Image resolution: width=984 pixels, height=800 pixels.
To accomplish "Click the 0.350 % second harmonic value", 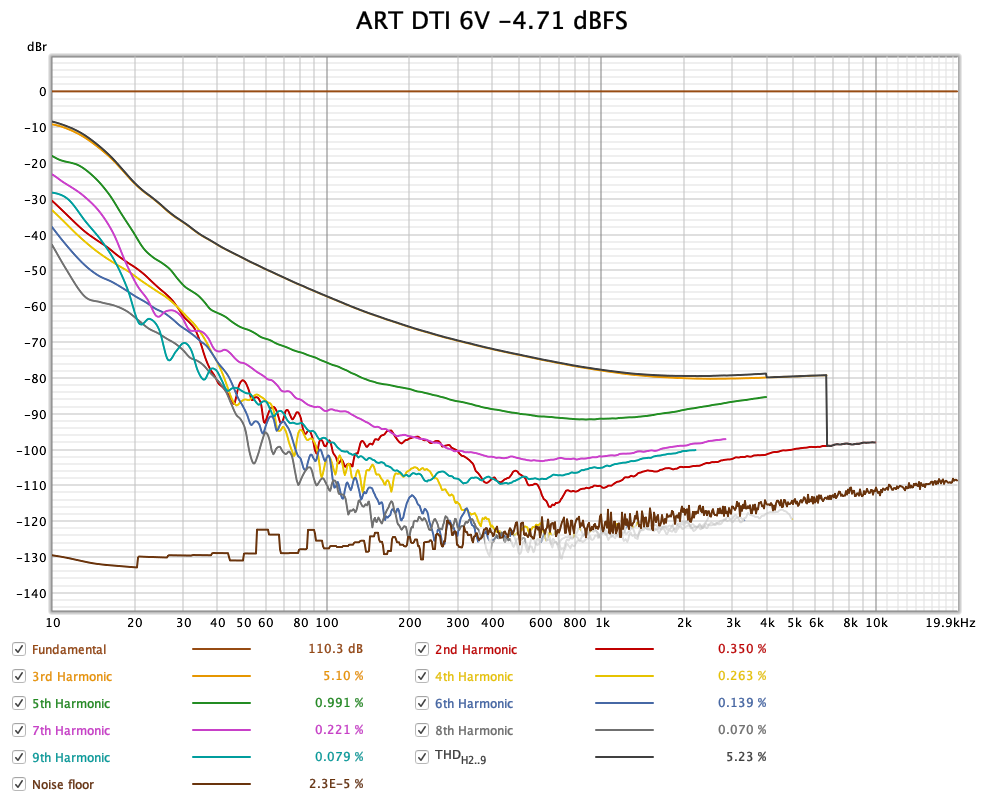I will 742,649.
